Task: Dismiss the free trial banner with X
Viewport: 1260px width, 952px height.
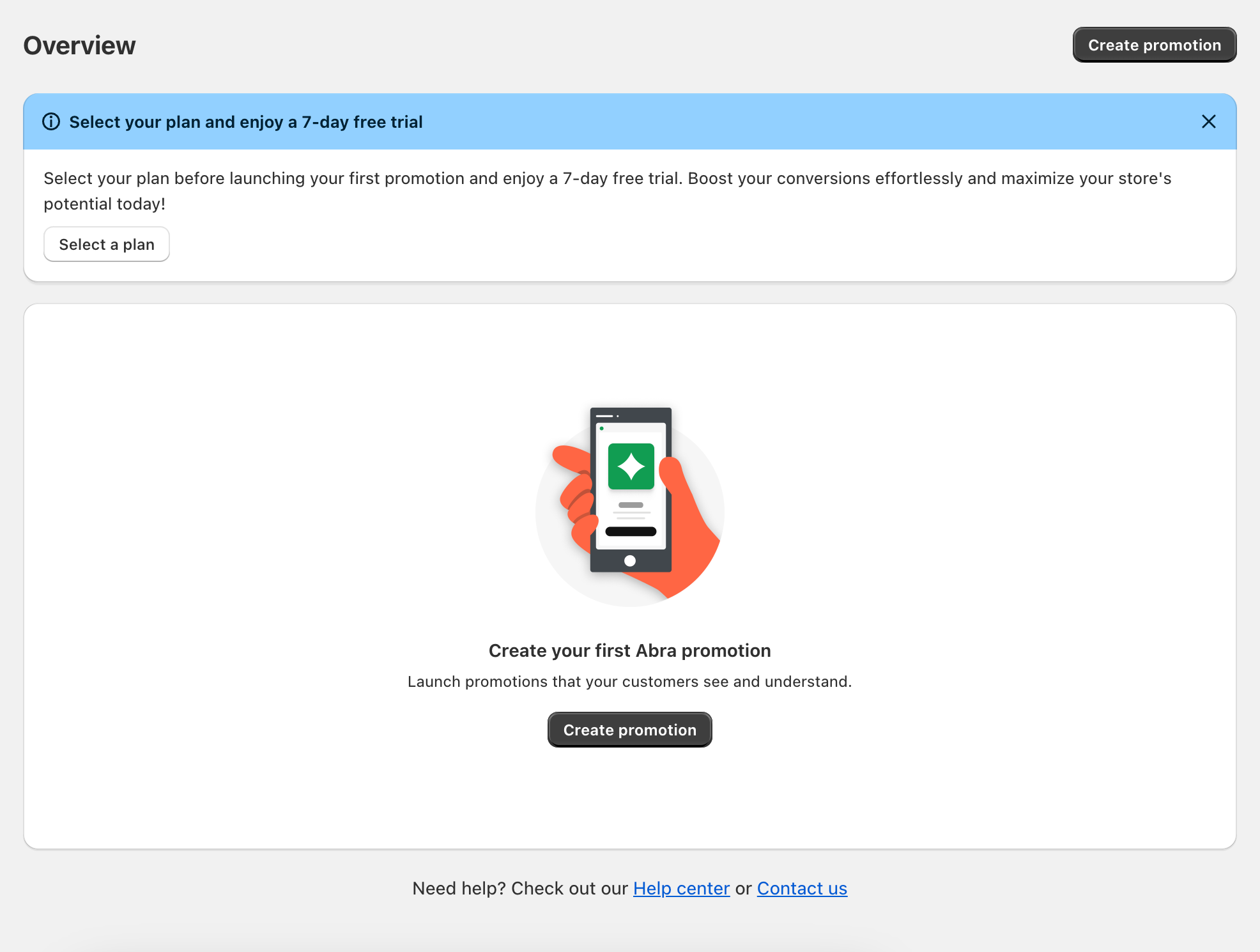Action: click(x=1208, y=121)
